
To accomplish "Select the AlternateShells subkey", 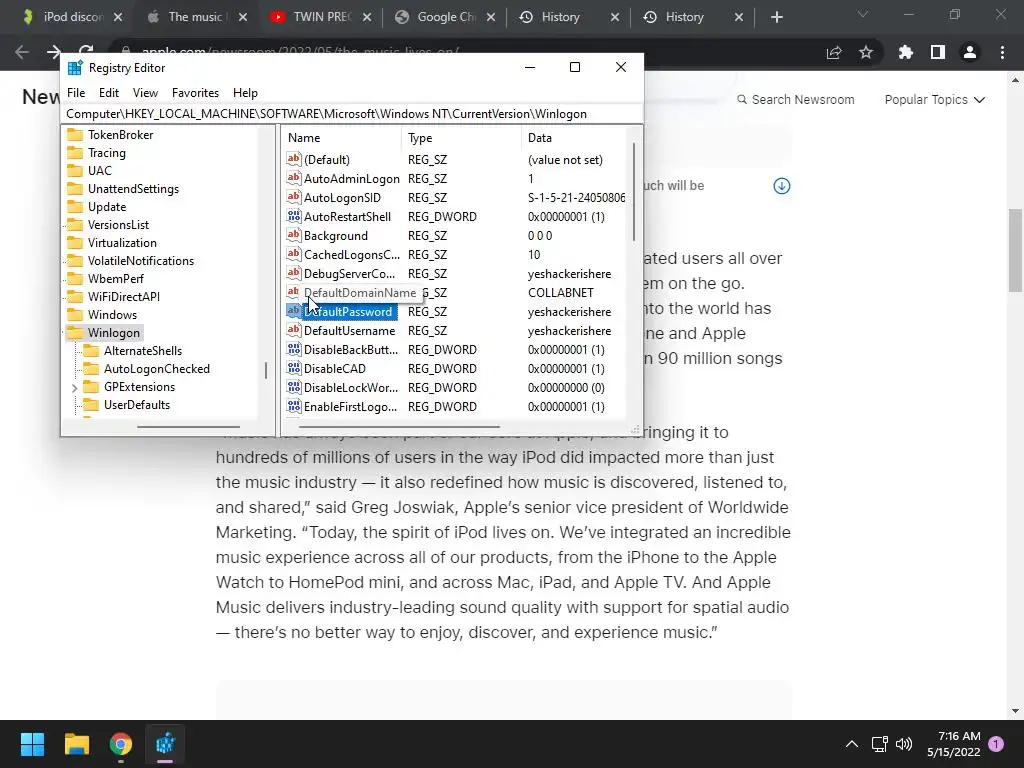I will (142, 351).
